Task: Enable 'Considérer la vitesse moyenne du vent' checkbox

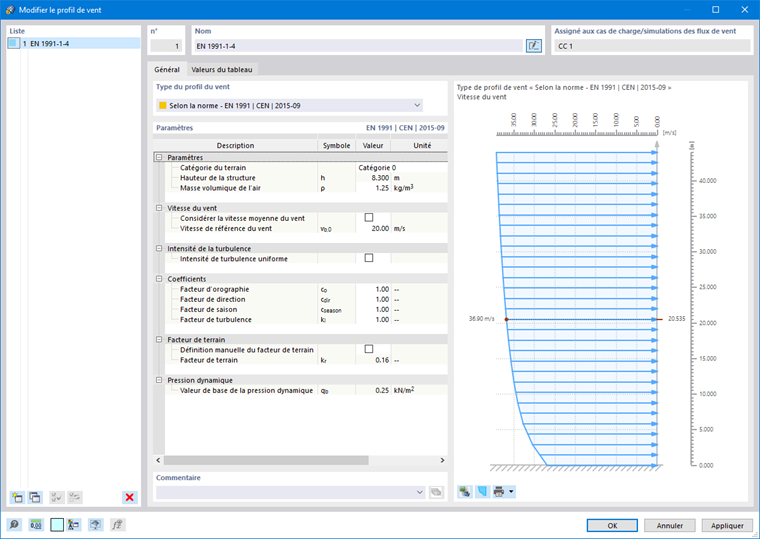Action: [x=369, y=218]
